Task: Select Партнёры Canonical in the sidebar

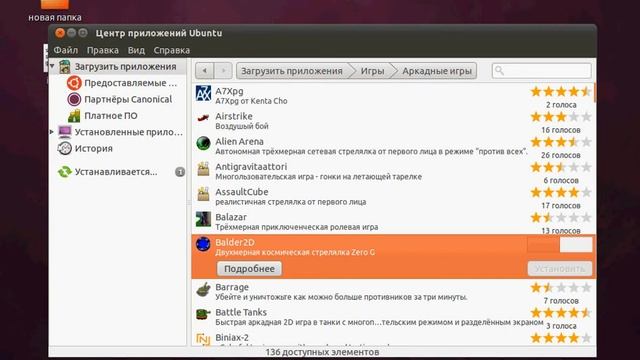Action: [x=128, y=99]
